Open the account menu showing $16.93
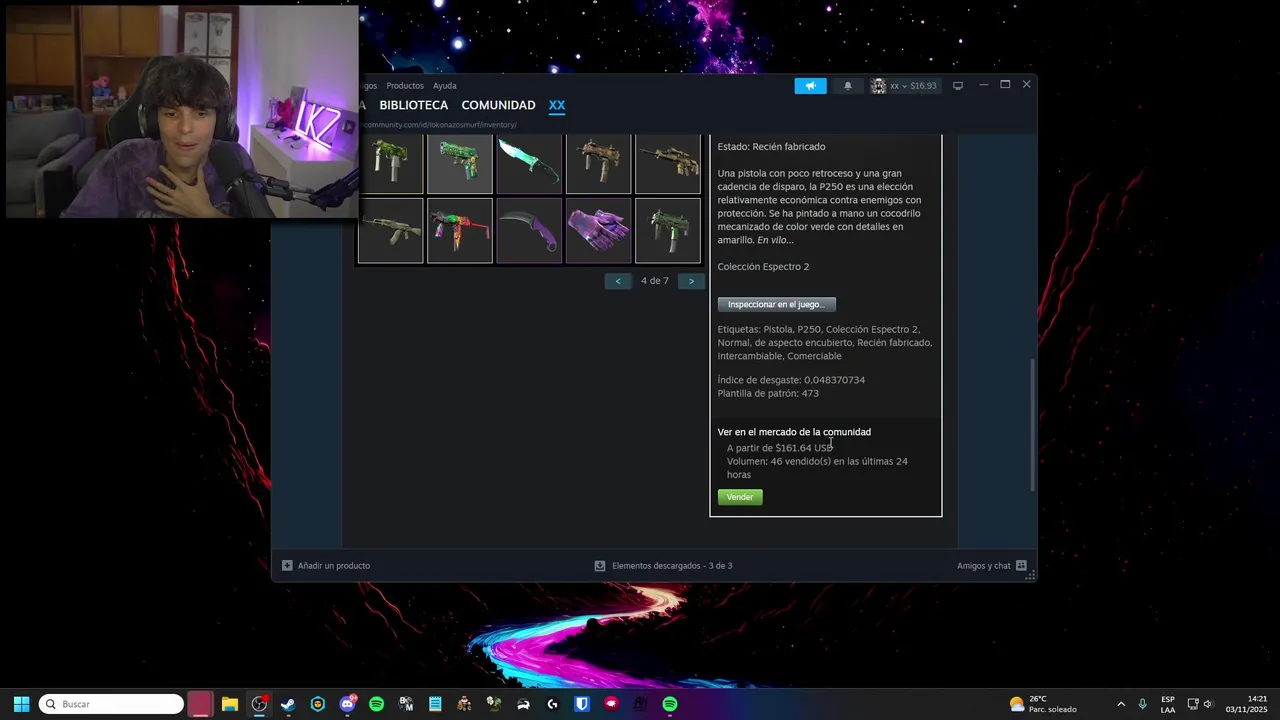This screenshot has width=1280, height=720. pyautogui.click(x=904, y=86)
